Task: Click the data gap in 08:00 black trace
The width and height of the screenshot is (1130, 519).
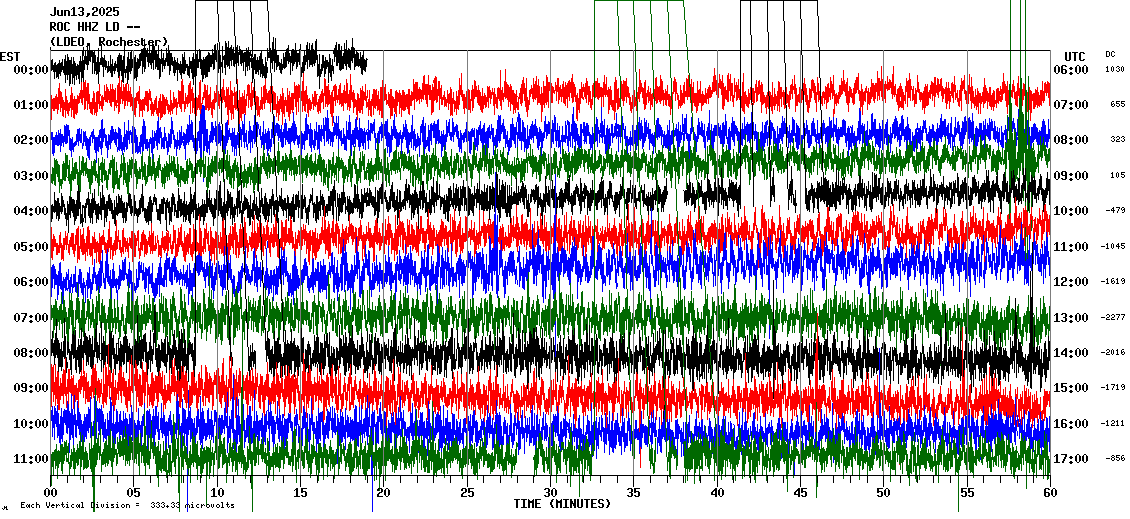Action: [210, 353]
